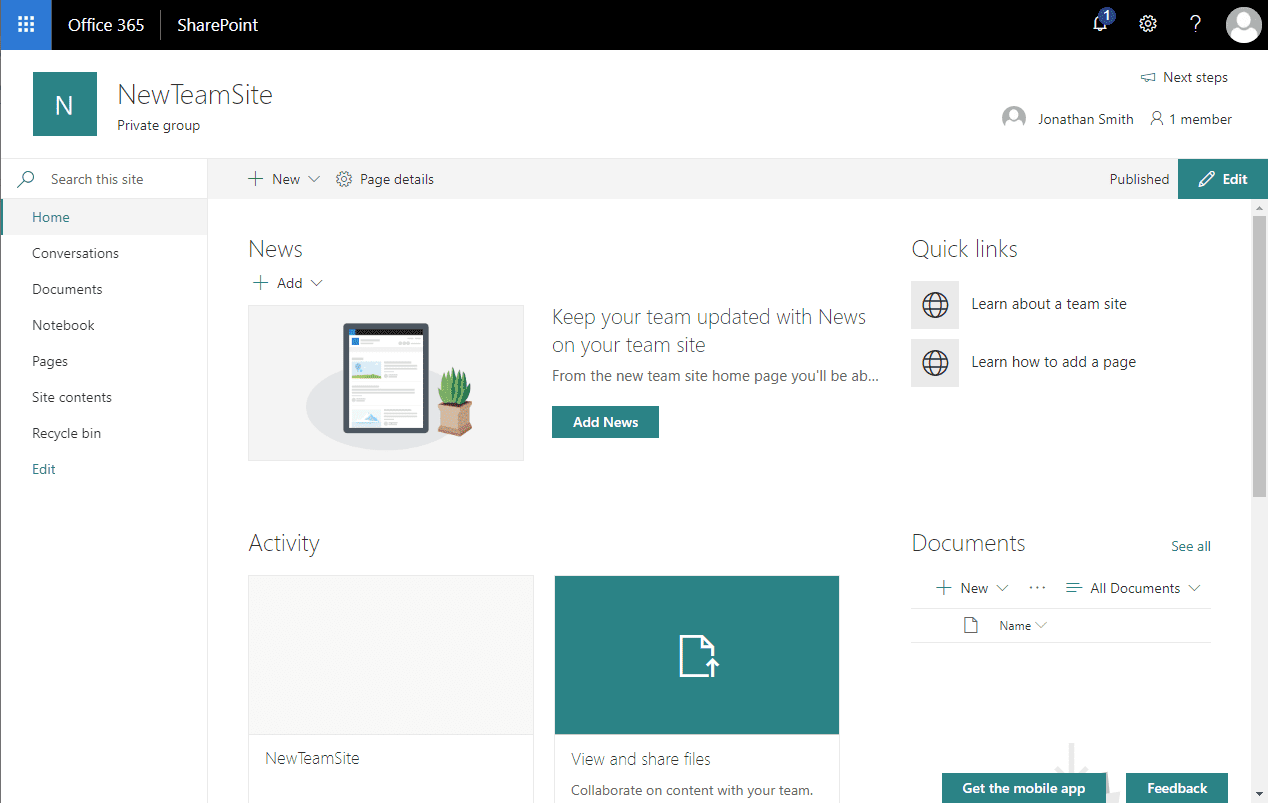This screenshot has width=1268, height=803.
Task: Click the file type column icon in Documents
Action: coord(970,625)
